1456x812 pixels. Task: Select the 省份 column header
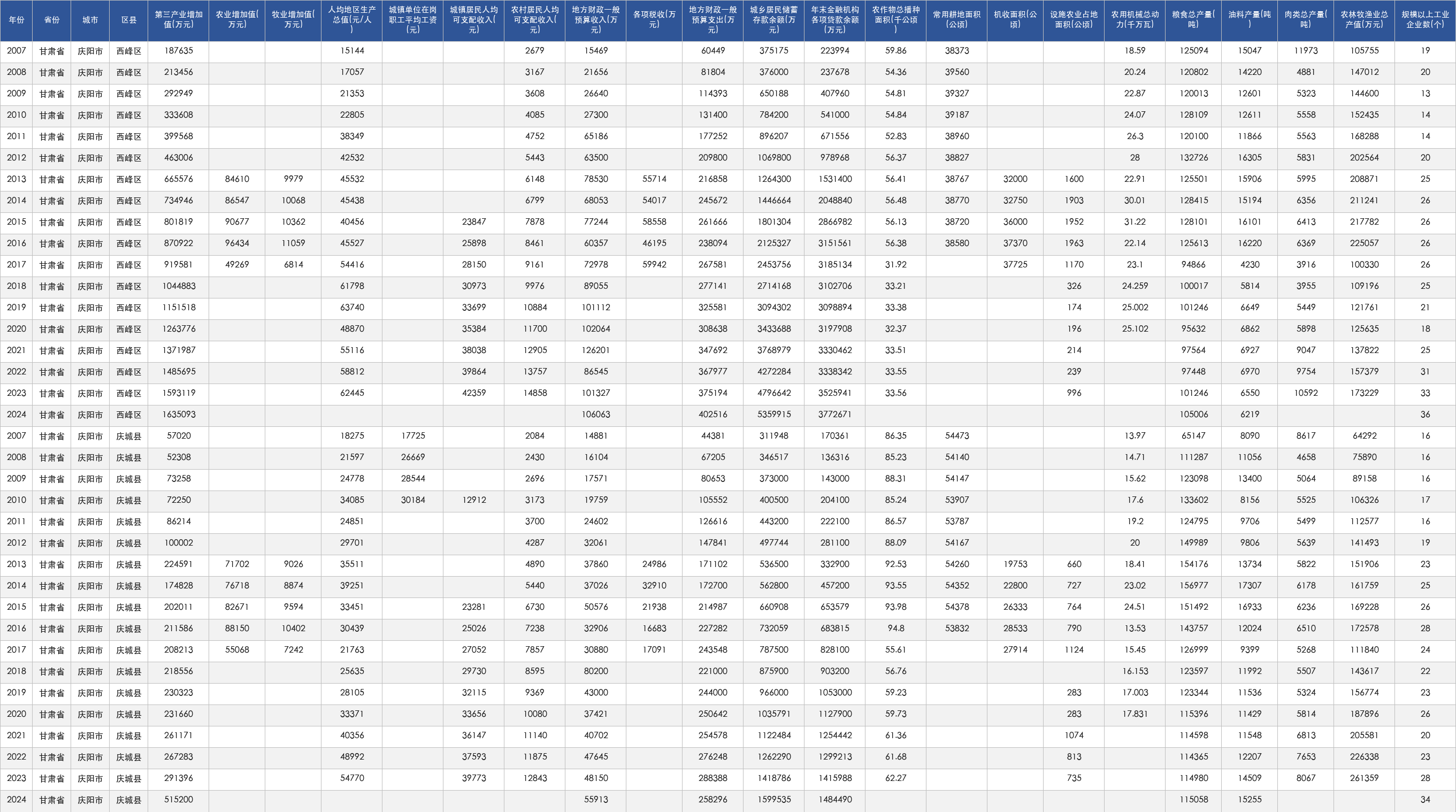pyautogui.click(x=52, y=20)
